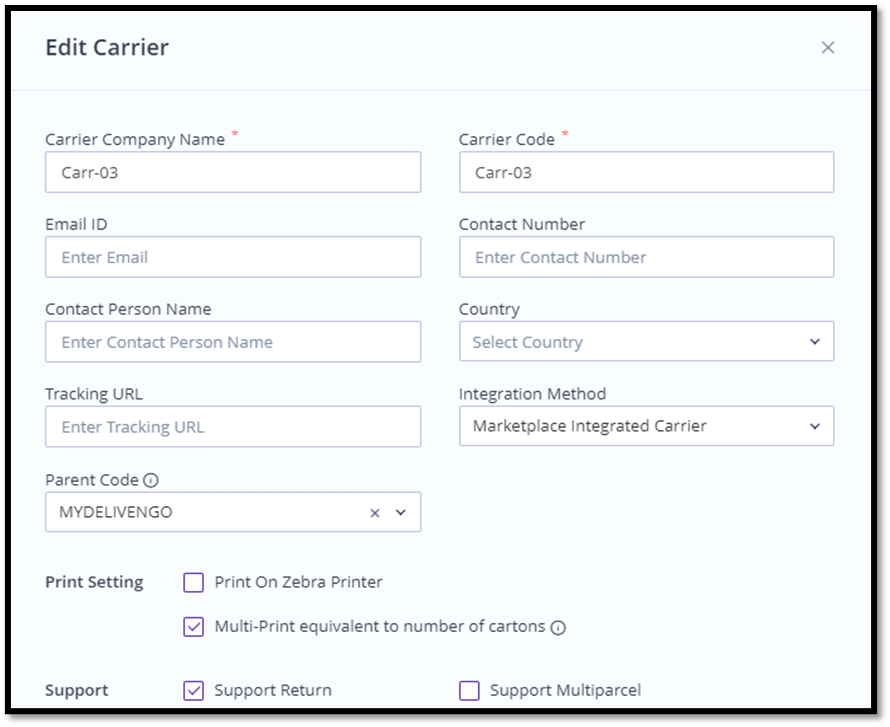The height and width of the screenshot is (727, 890).
Task: Open the info icon beside Multi-Print option
Action: point(558,628)
